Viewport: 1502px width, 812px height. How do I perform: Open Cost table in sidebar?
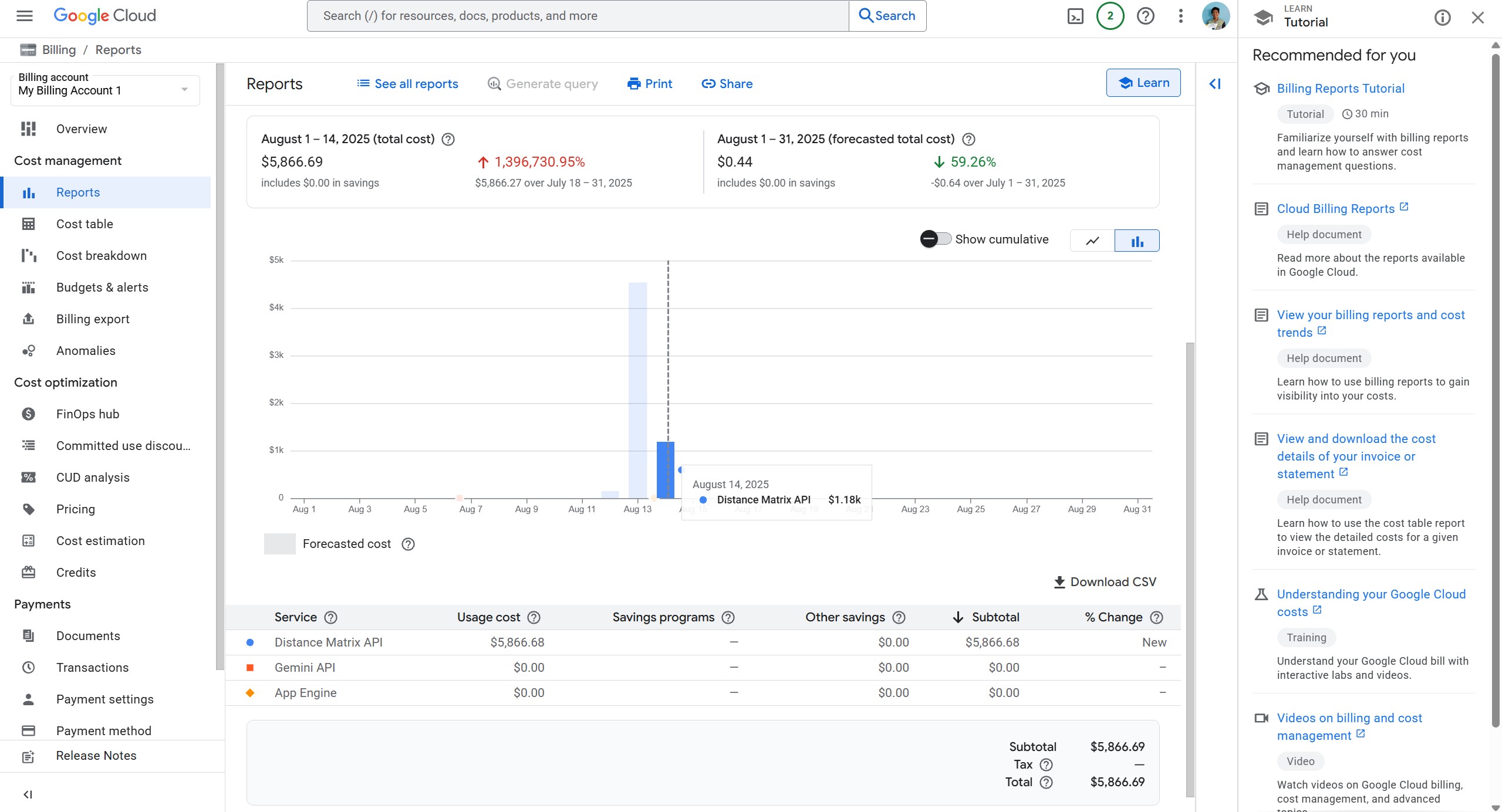point(85,224)
